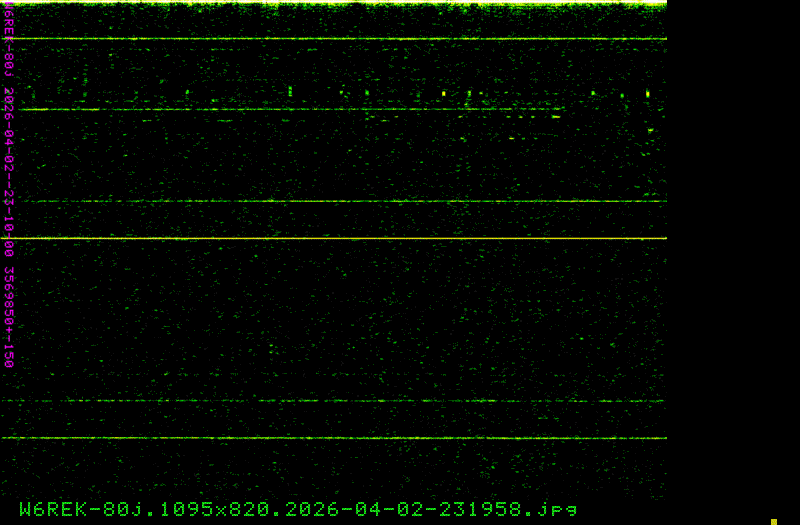800x525 pixels.
Task: Click the magenta 3569850+-150 frequency label
Action: pos(9,317)
